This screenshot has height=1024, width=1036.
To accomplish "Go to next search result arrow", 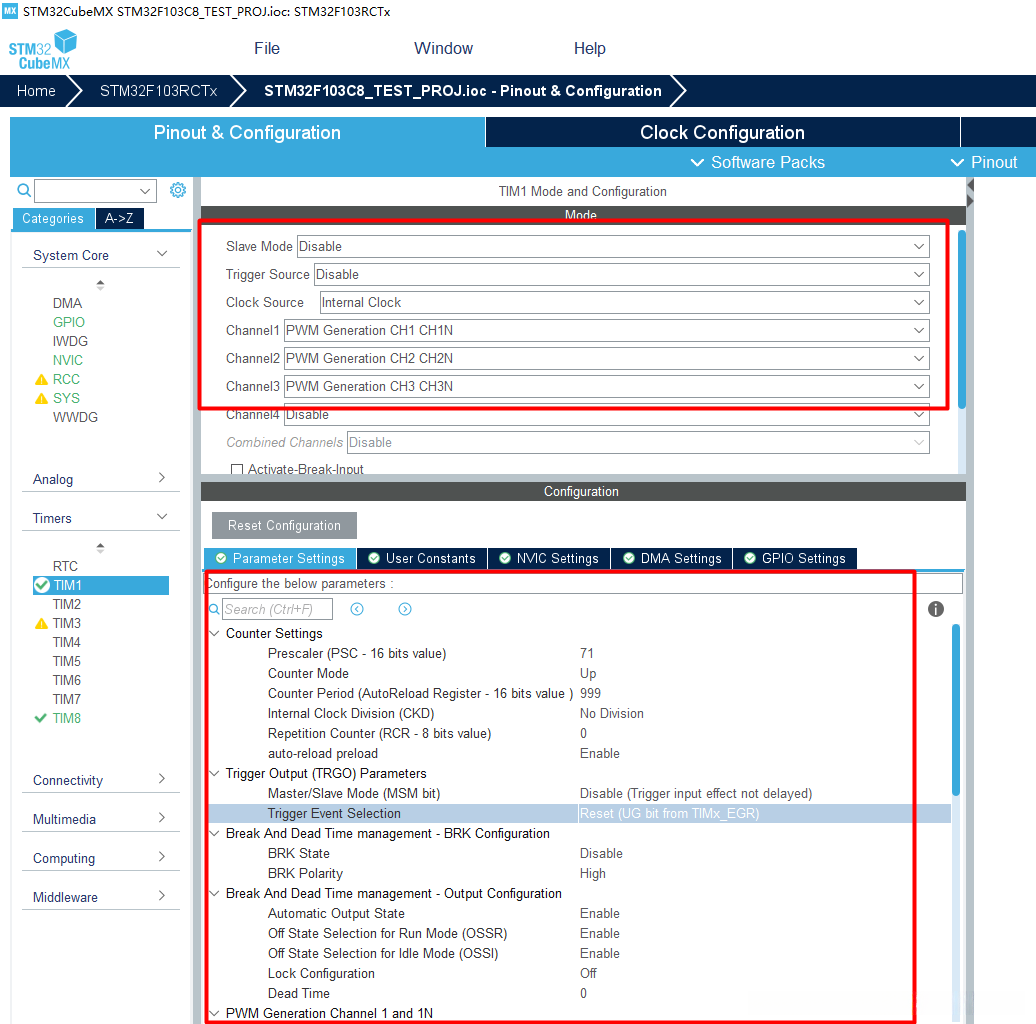I will click(405, 609).
